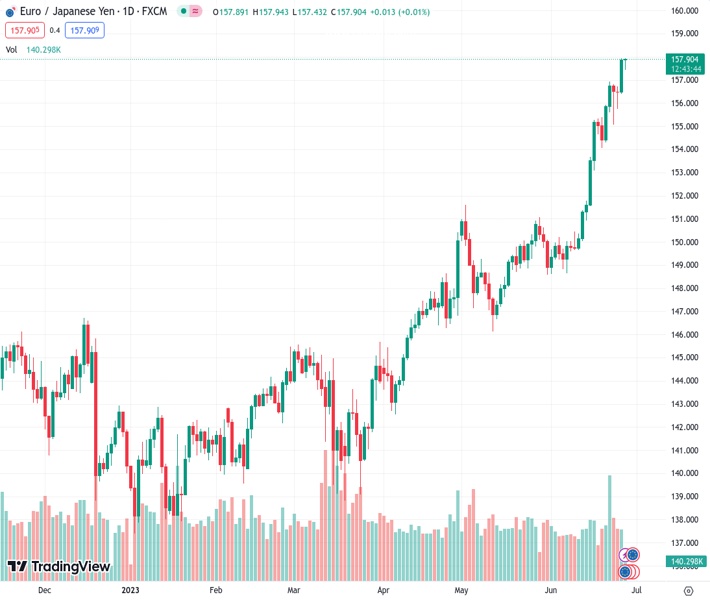710x600 pixels.
Task: Click the lower euro flag event marker
Action: 626,572
